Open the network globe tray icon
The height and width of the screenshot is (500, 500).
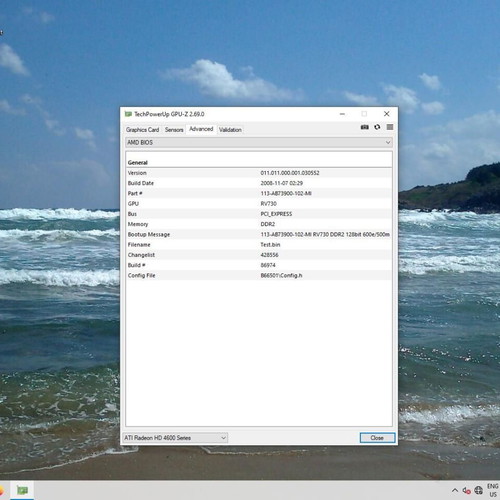(478, 490)
